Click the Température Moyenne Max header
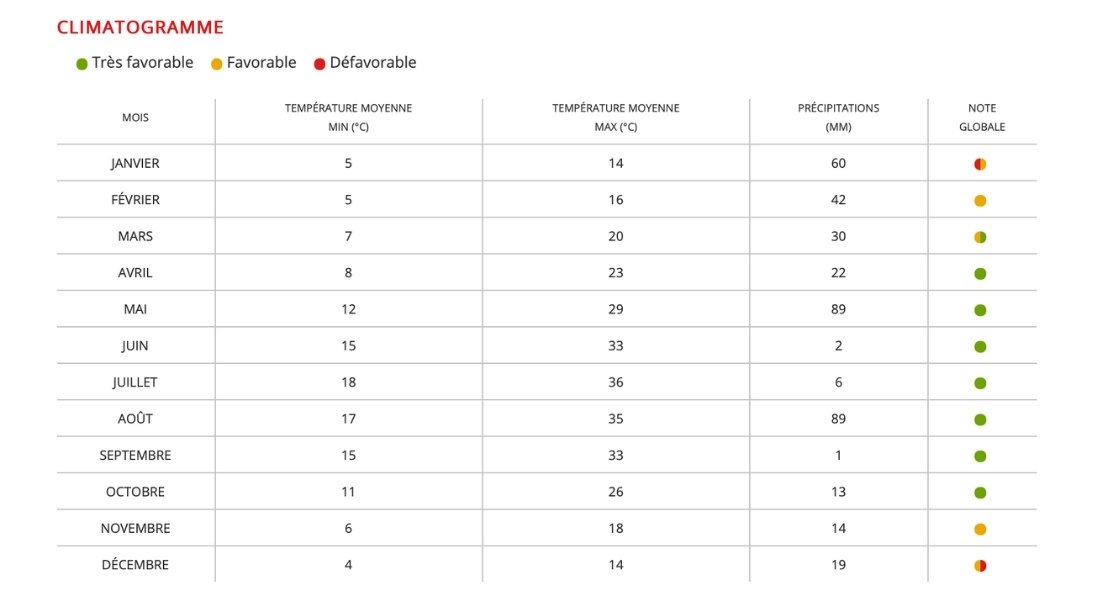The width and height of the screenshot is (1100, 600). tap(615, 118)
